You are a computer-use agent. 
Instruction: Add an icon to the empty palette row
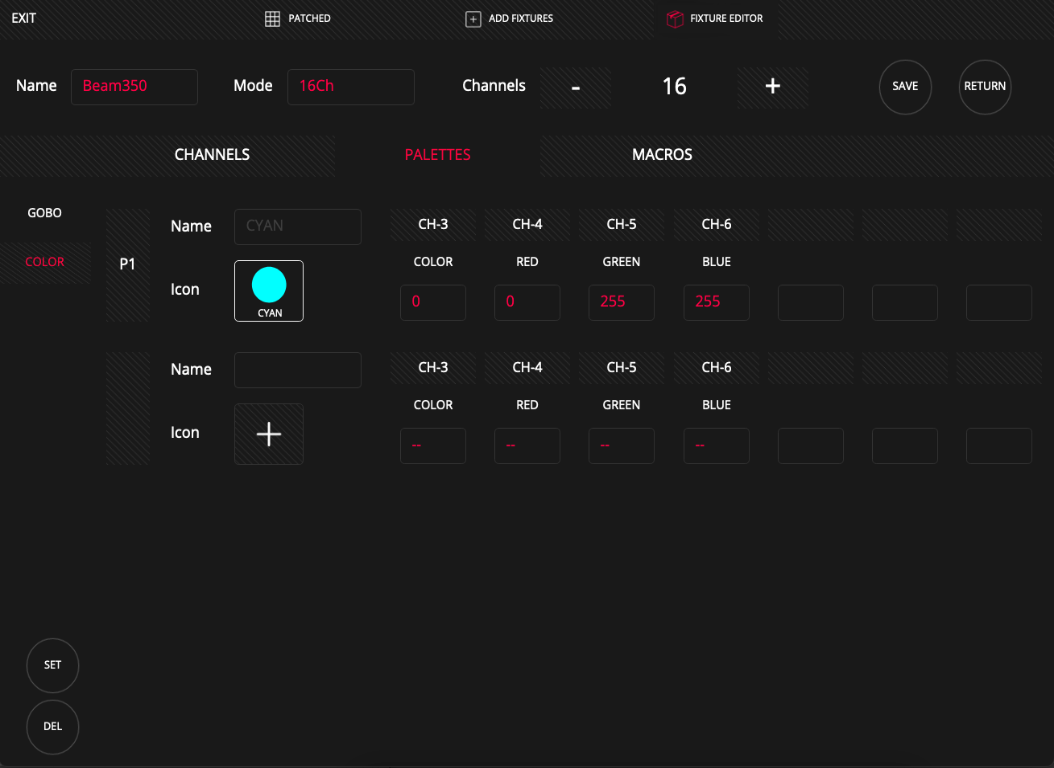click(269, 434)
